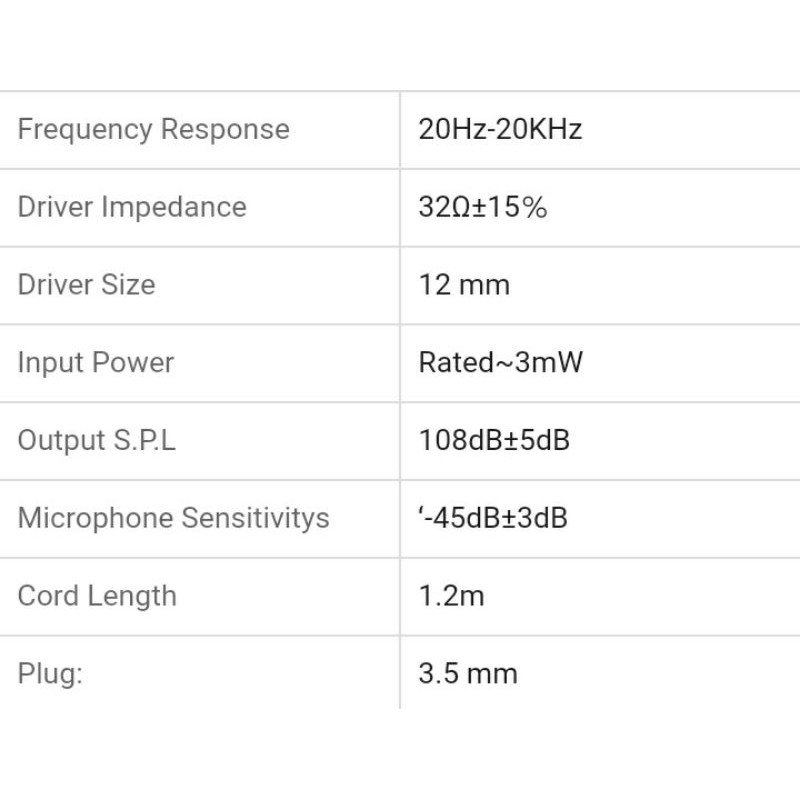Select the 12 mm driver value
Viewport: 800px width, 800px height.
click(464, 285)
